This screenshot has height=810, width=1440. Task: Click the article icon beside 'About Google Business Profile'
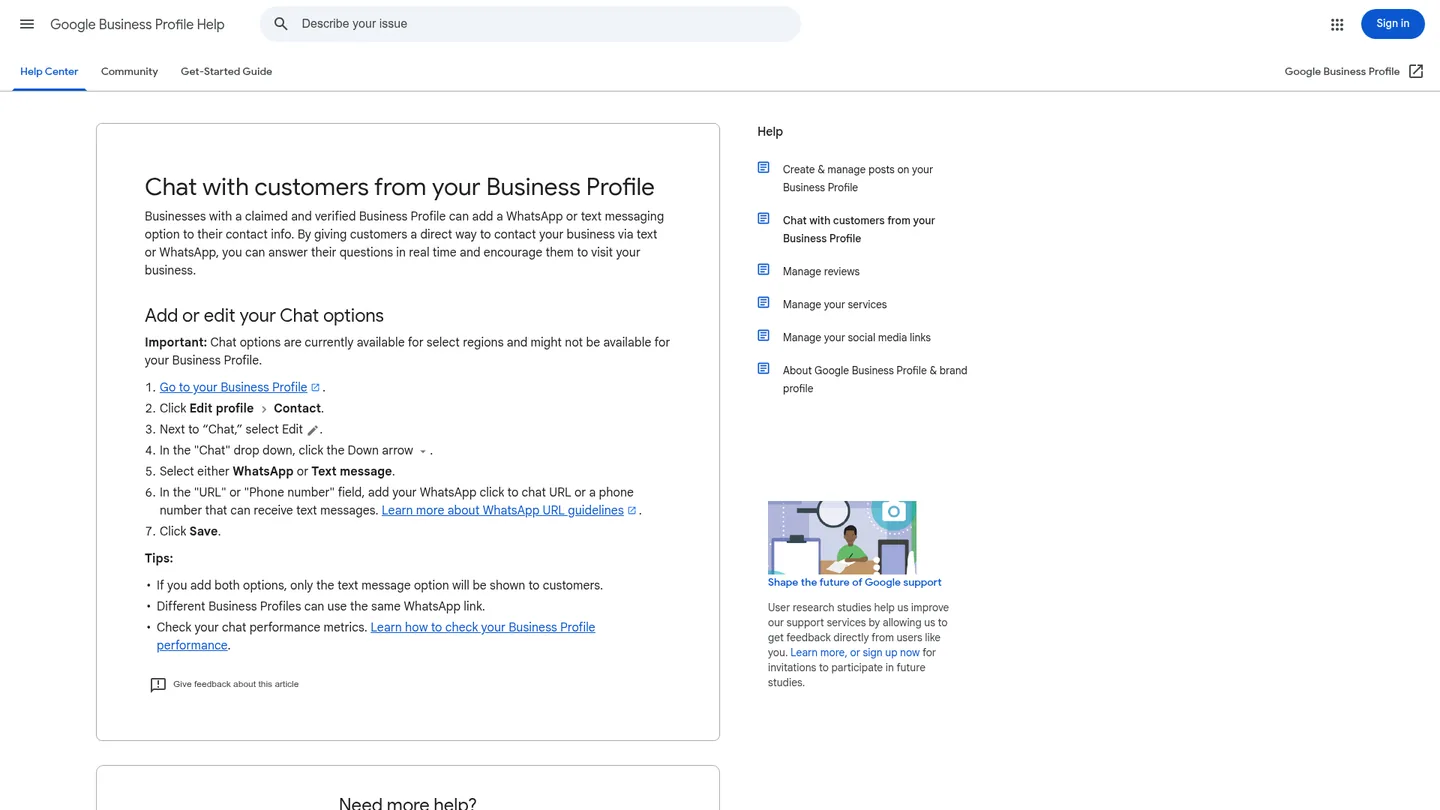coord(763,369)
